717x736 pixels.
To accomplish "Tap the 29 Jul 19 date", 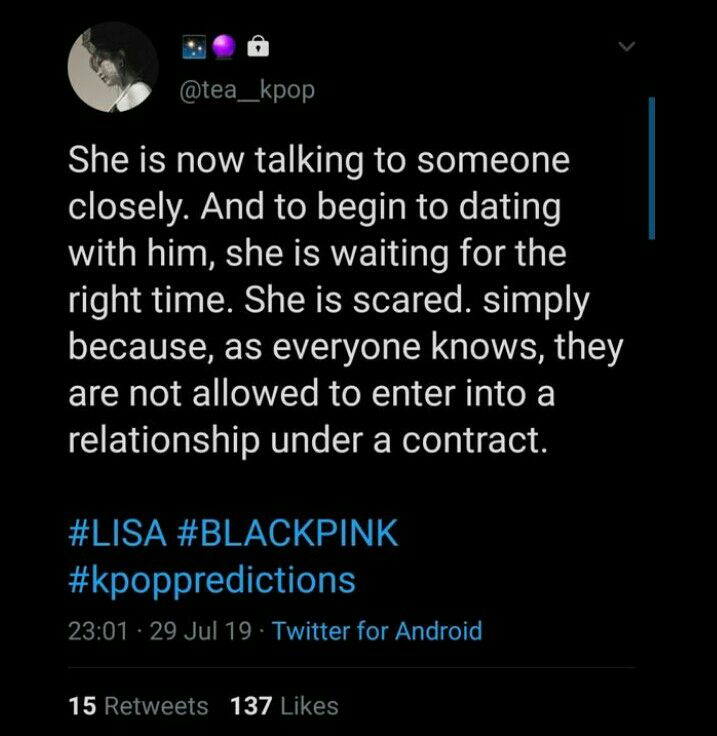I will [201, 631].
